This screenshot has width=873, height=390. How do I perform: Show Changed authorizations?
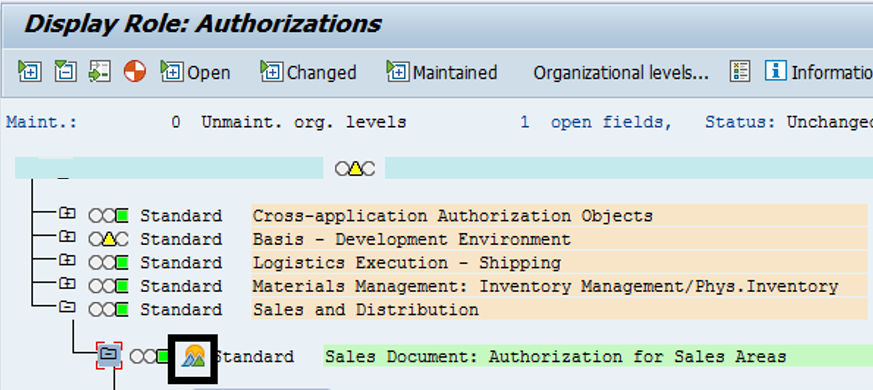308,72
